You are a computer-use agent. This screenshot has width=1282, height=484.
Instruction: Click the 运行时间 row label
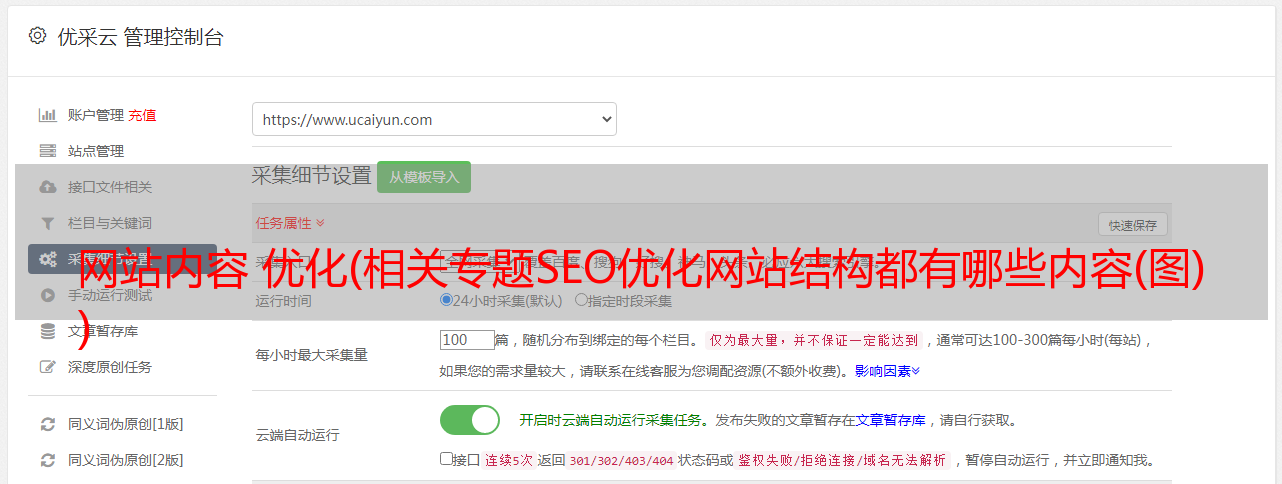284,300
